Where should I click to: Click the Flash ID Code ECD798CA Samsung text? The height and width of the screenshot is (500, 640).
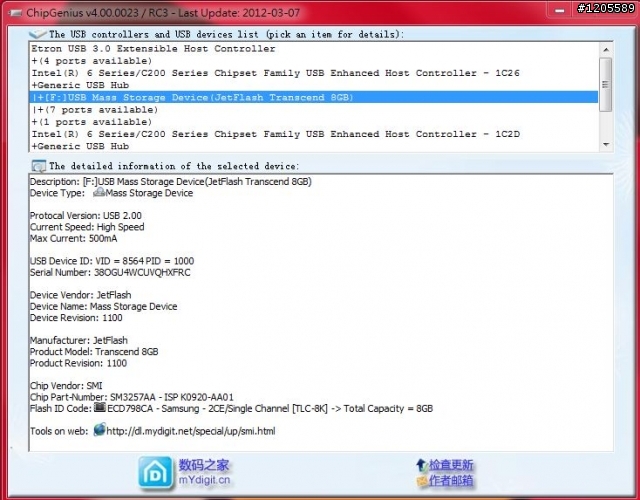(x=270, y=409)
